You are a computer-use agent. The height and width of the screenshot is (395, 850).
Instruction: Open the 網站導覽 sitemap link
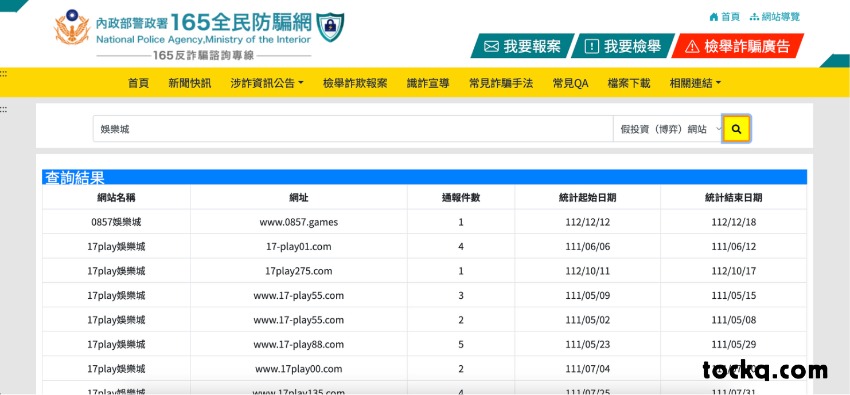pos(775,17)
